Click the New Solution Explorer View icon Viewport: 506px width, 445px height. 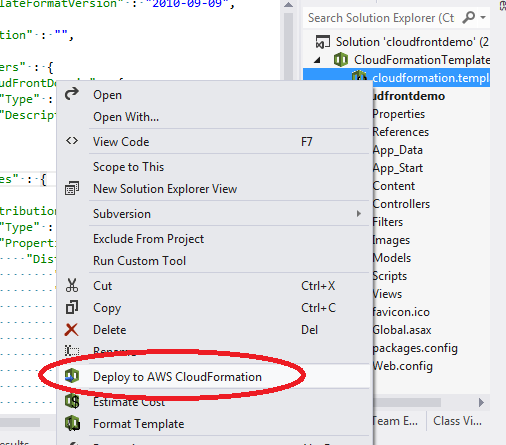coord(72,188)
